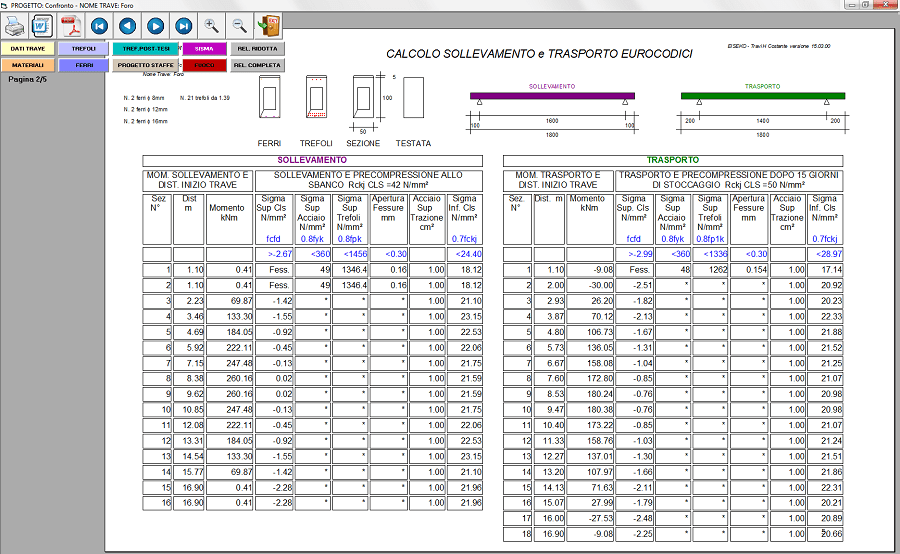Open TREFOLI section

click(83, 49)
